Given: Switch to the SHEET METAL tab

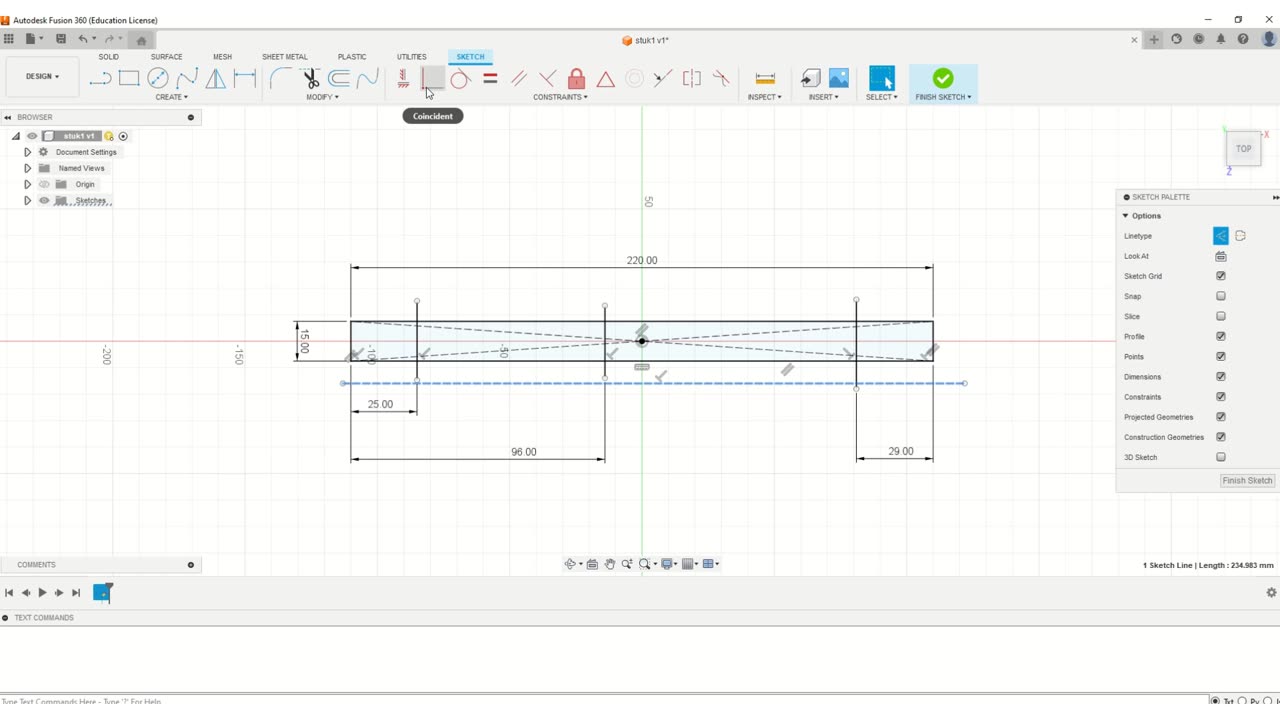Looking at the screenshot, I should point(285,57).
